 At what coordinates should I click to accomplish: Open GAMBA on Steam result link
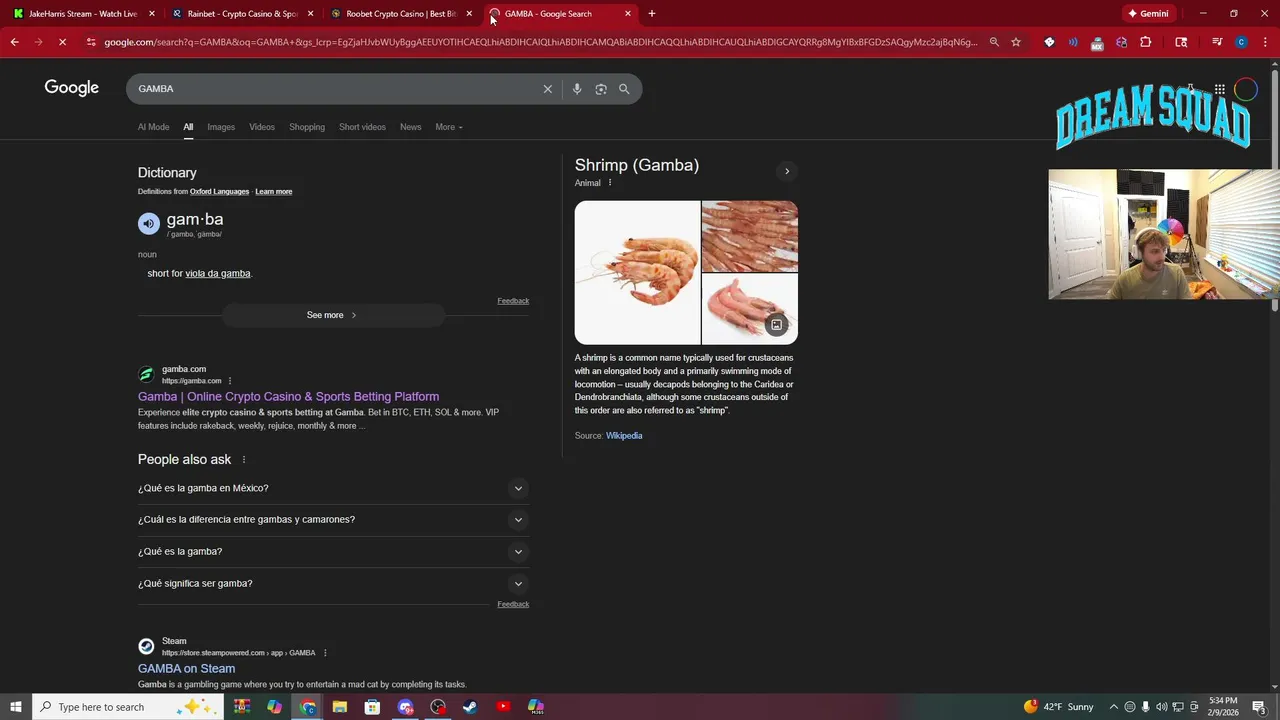(186, 669)
